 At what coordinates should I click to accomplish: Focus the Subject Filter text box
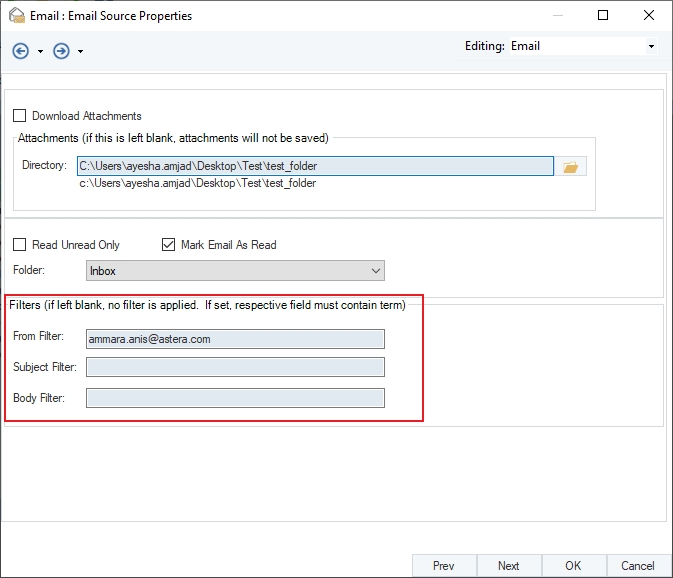pos(235,368)
